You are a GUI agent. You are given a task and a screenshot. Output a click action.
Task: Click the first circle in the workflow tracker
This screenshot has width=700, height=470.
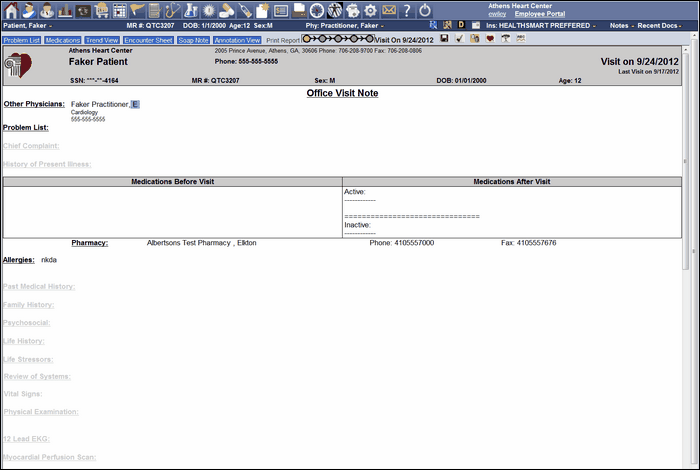click(x=307, y=39)
